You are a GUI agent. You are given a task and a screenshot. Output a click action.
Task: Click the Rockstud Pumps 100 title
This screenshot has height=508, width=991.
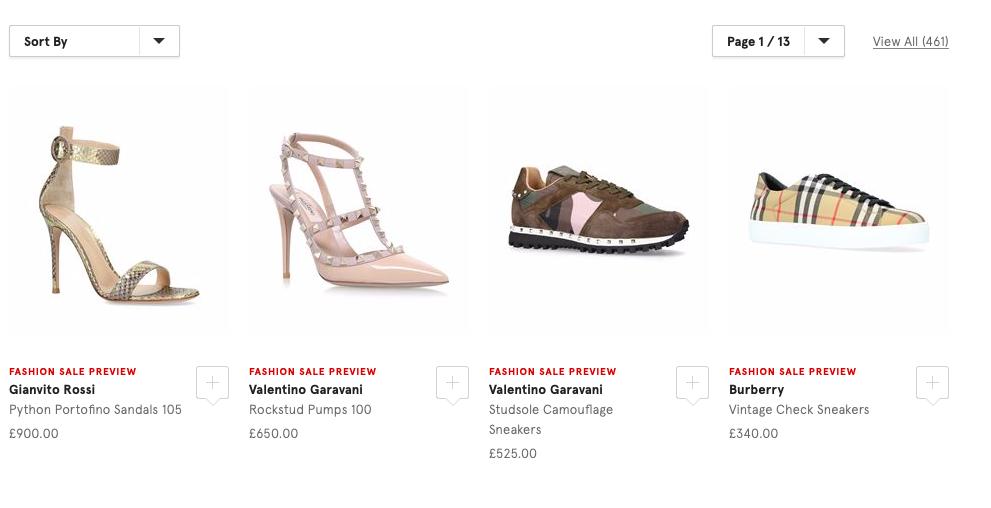[x=310, y=409]
